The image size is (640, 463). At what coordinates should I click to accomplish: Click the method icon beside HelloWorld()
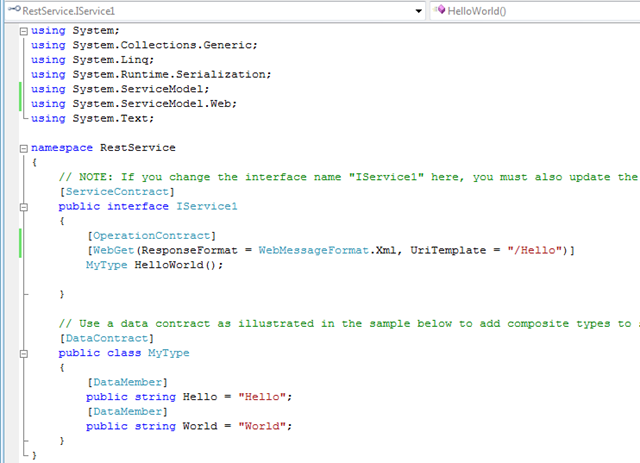pos(439,9)
